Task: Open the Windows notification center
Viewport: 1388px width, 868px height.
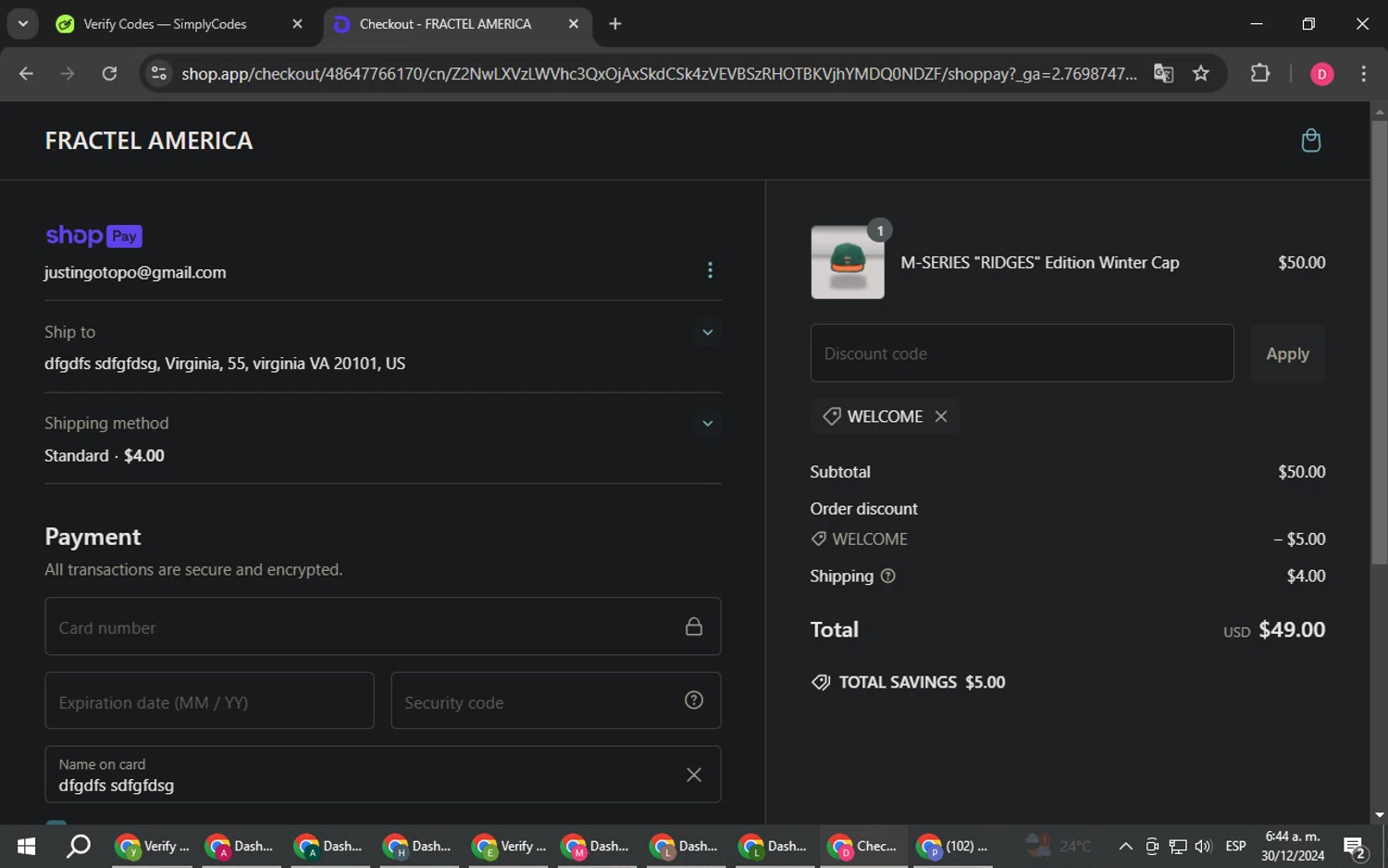Action: pyautogui.click(x=1356, y=847)
